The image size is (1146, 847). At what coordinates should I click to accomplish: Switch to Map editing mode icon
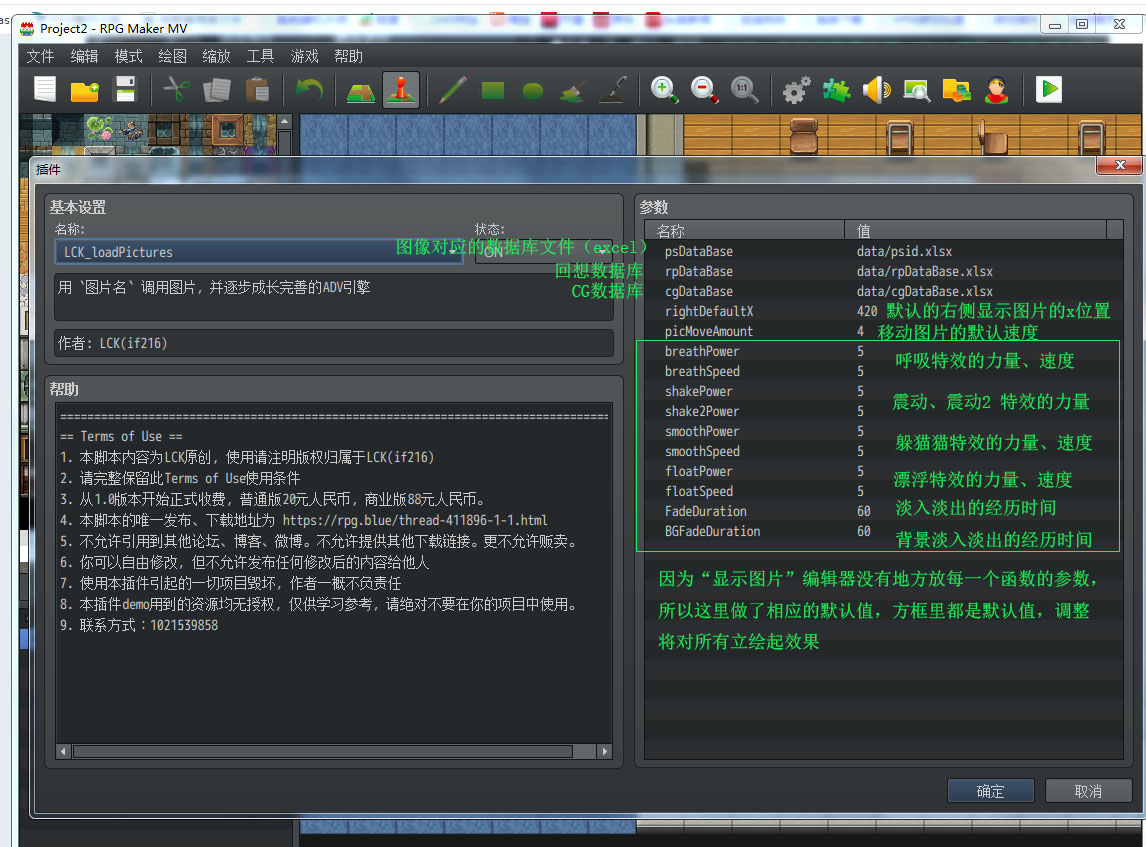click(360, 90)
